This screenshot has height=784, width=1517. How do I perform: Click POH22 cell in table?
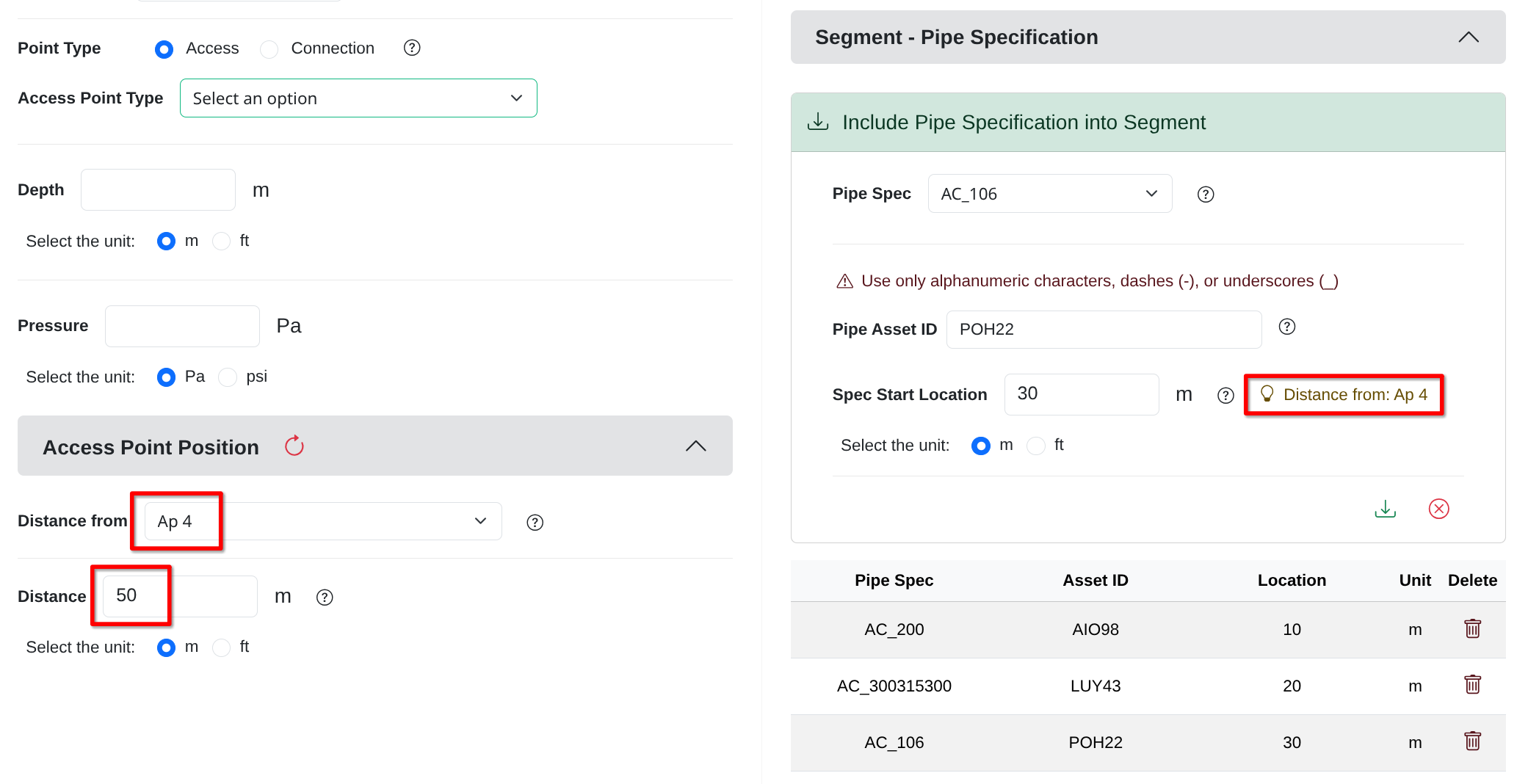click(x=1096, y=743)
